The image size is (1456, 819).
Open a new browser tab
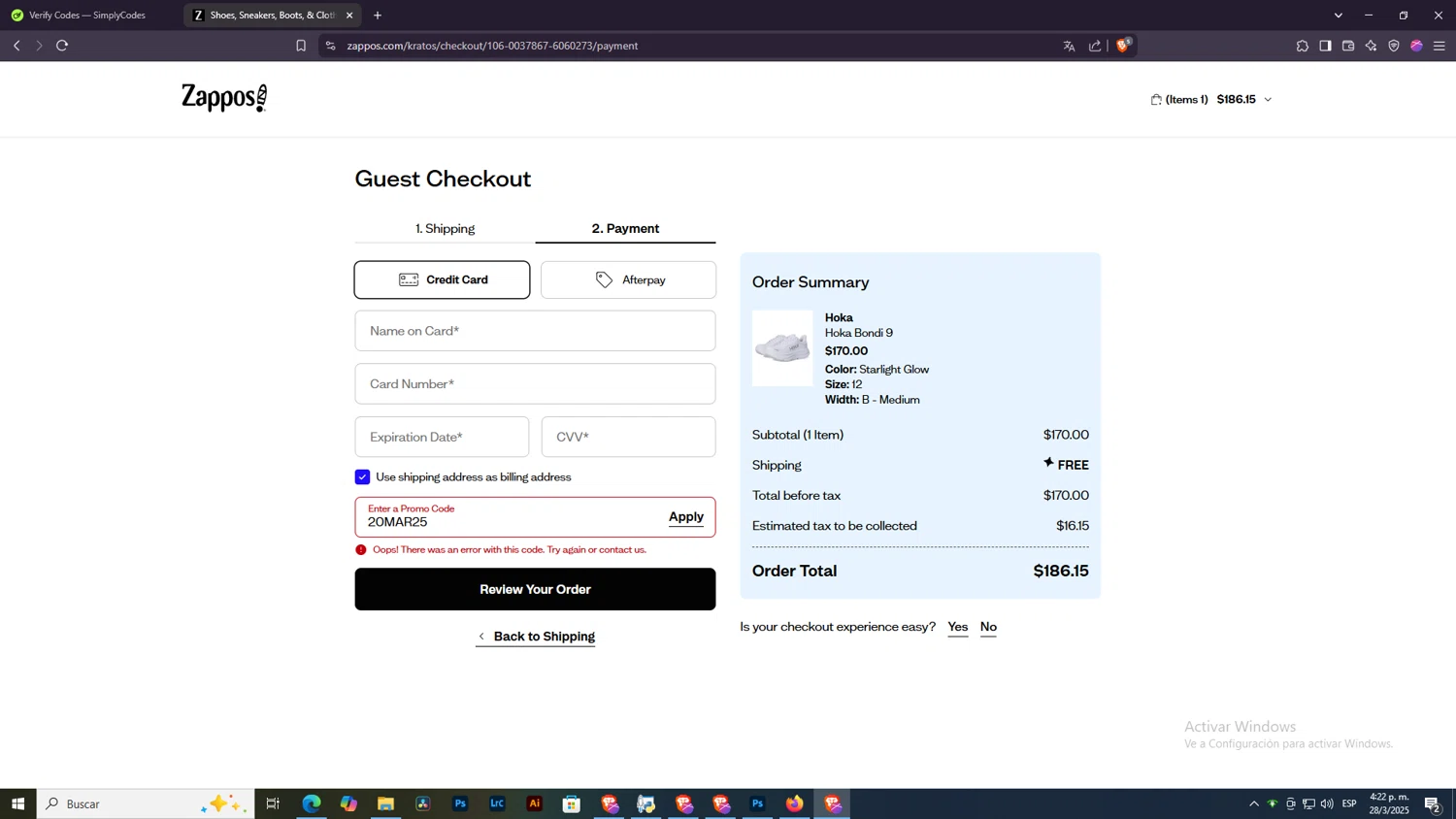[378, 16]
